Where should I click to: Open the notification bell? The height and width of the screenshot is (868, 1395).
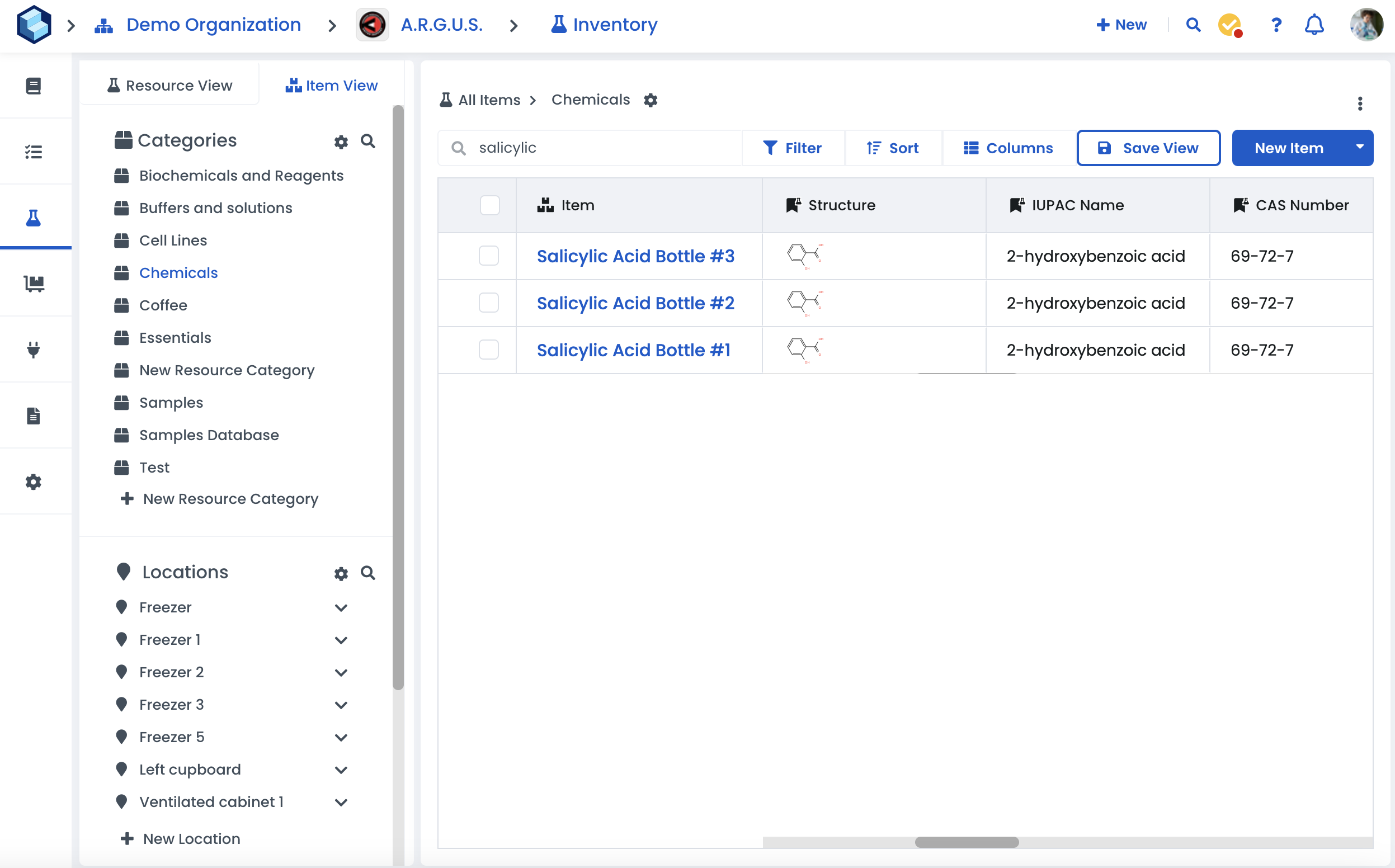pyautogui.click(x=1314, y=25)
